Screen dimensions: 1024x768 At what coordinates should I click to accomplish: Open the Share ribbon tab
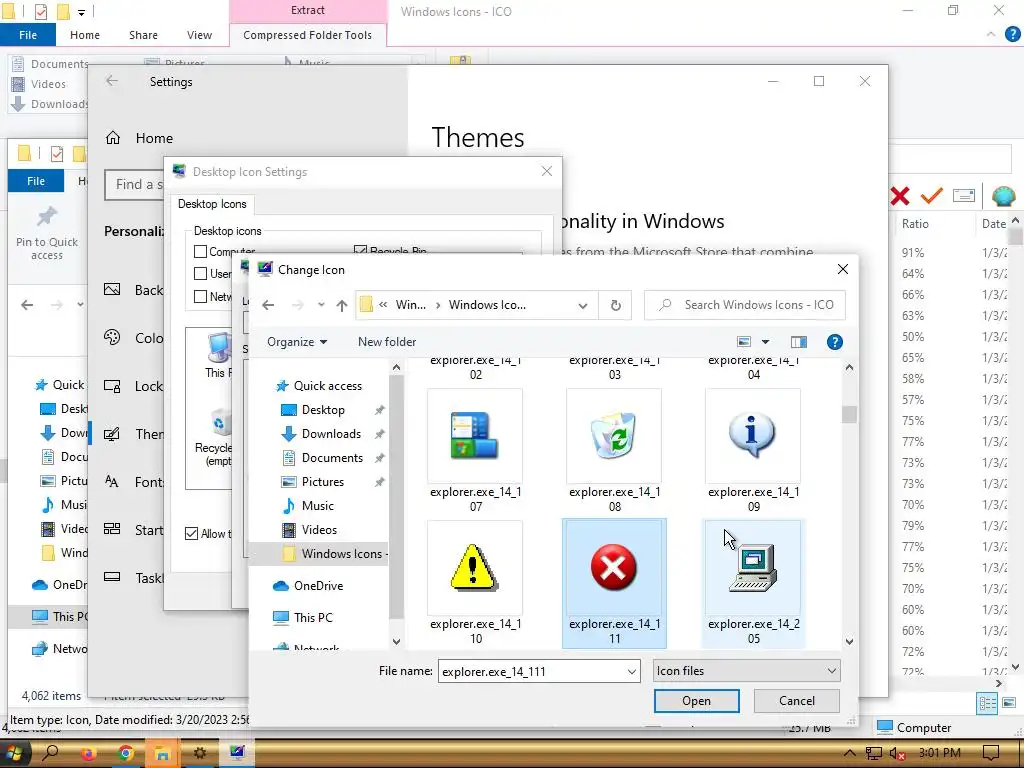coord(143,35)
